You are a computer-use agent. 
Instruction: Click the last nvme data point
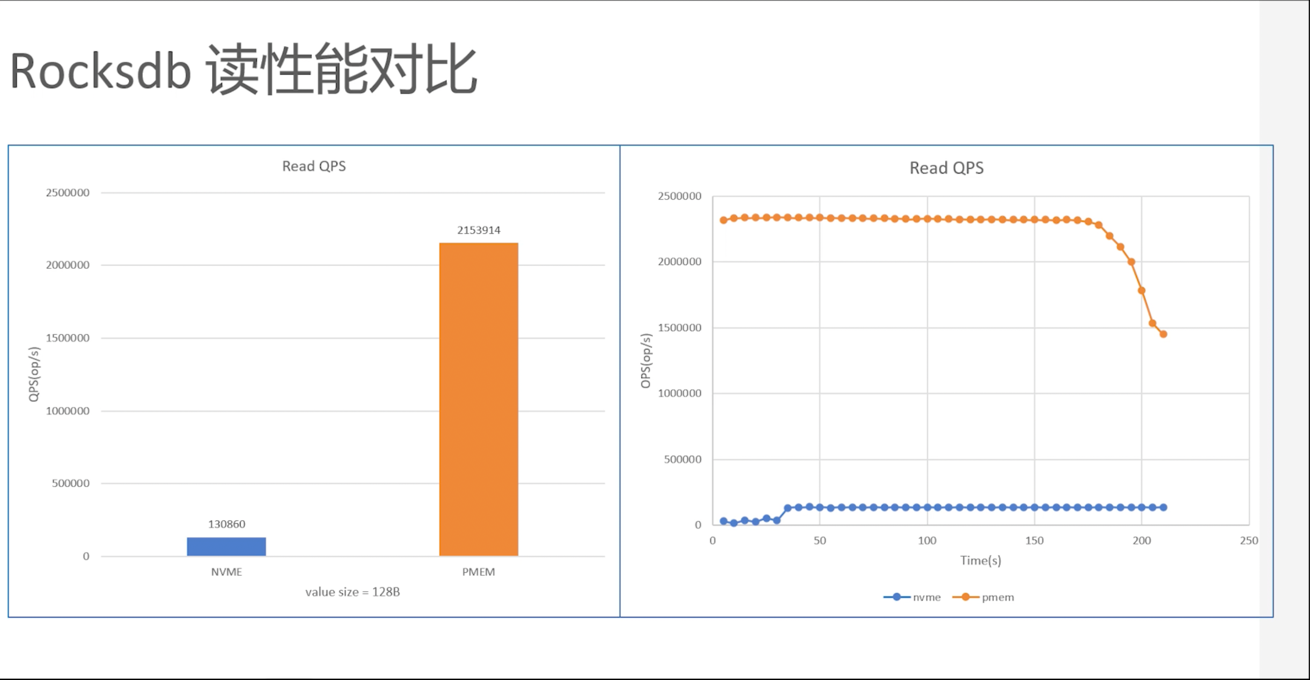(1163, 508)
